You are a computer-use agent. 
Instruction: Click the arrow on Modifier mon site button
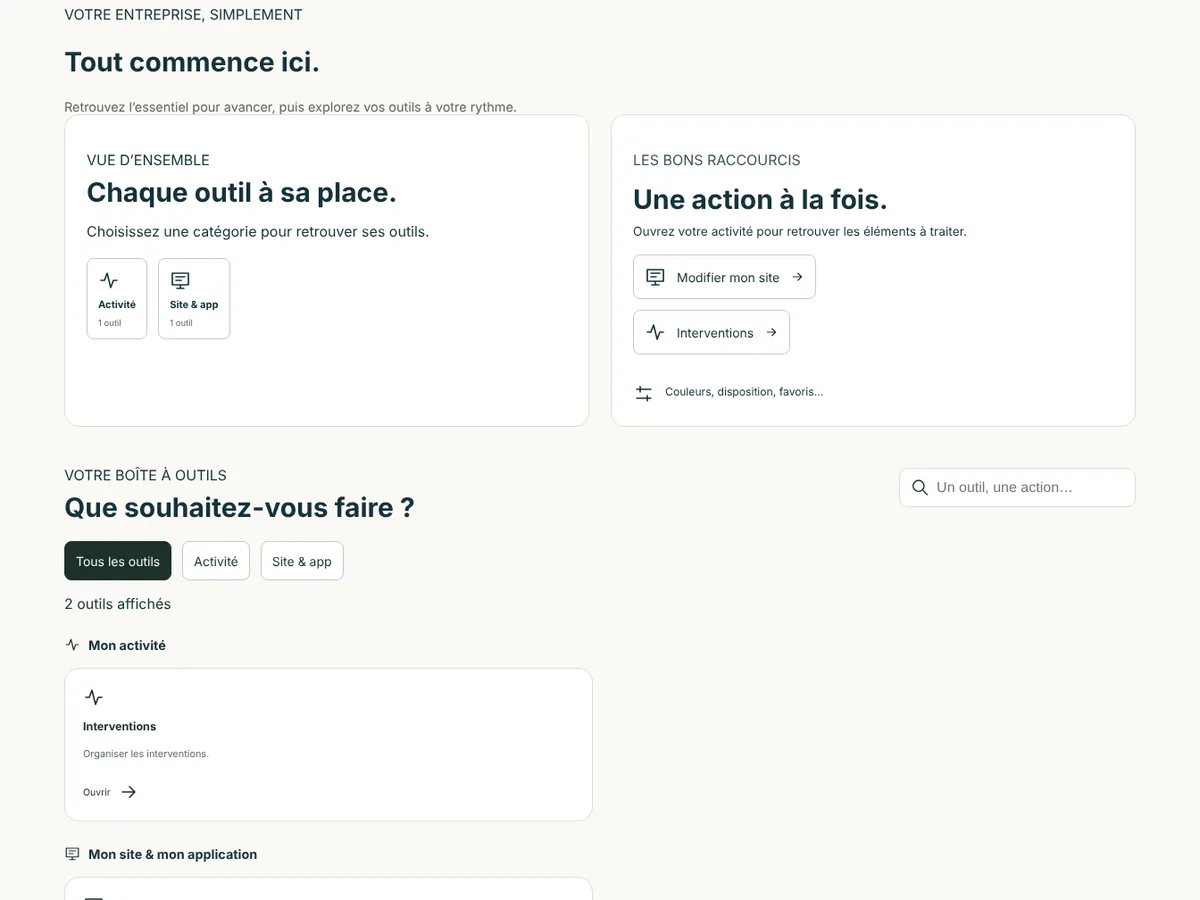pyautogui.click(x=797, y=277)
